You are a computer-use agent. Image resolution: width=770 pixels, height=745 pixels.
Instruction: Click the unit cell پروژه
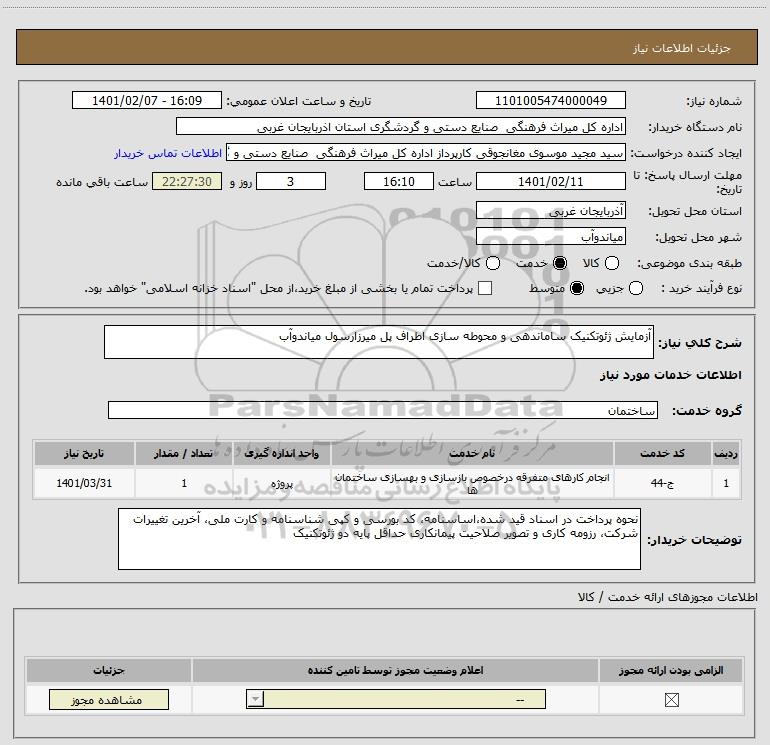point(281,483)
